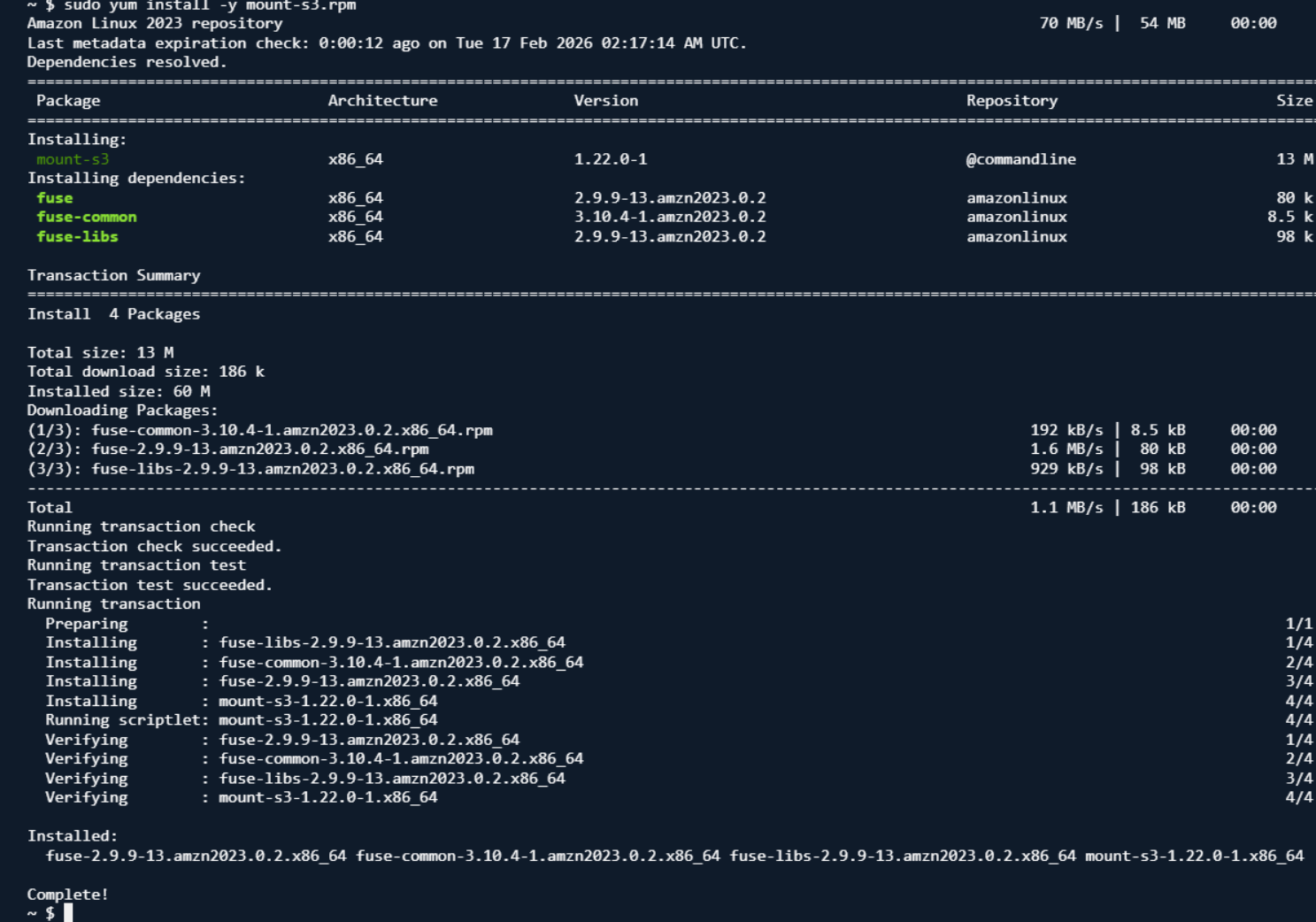The width and height of the screenshot is (1316, 922).
Task: Click the "Transaction test succeeded." line
Action: pyautogui.click(x=150, y=585)
